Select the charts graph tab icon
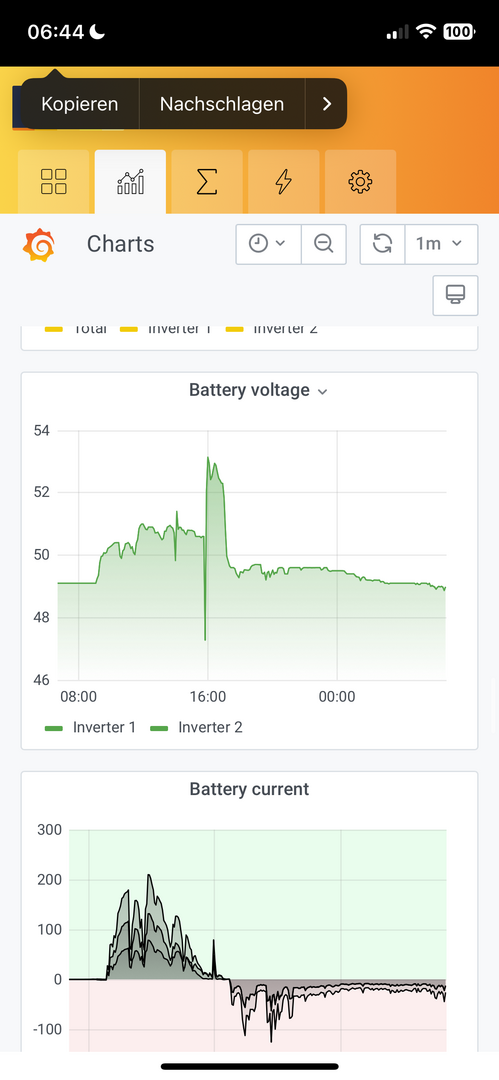Viewport: 499px width, 1080px height. tap(130, 182)
